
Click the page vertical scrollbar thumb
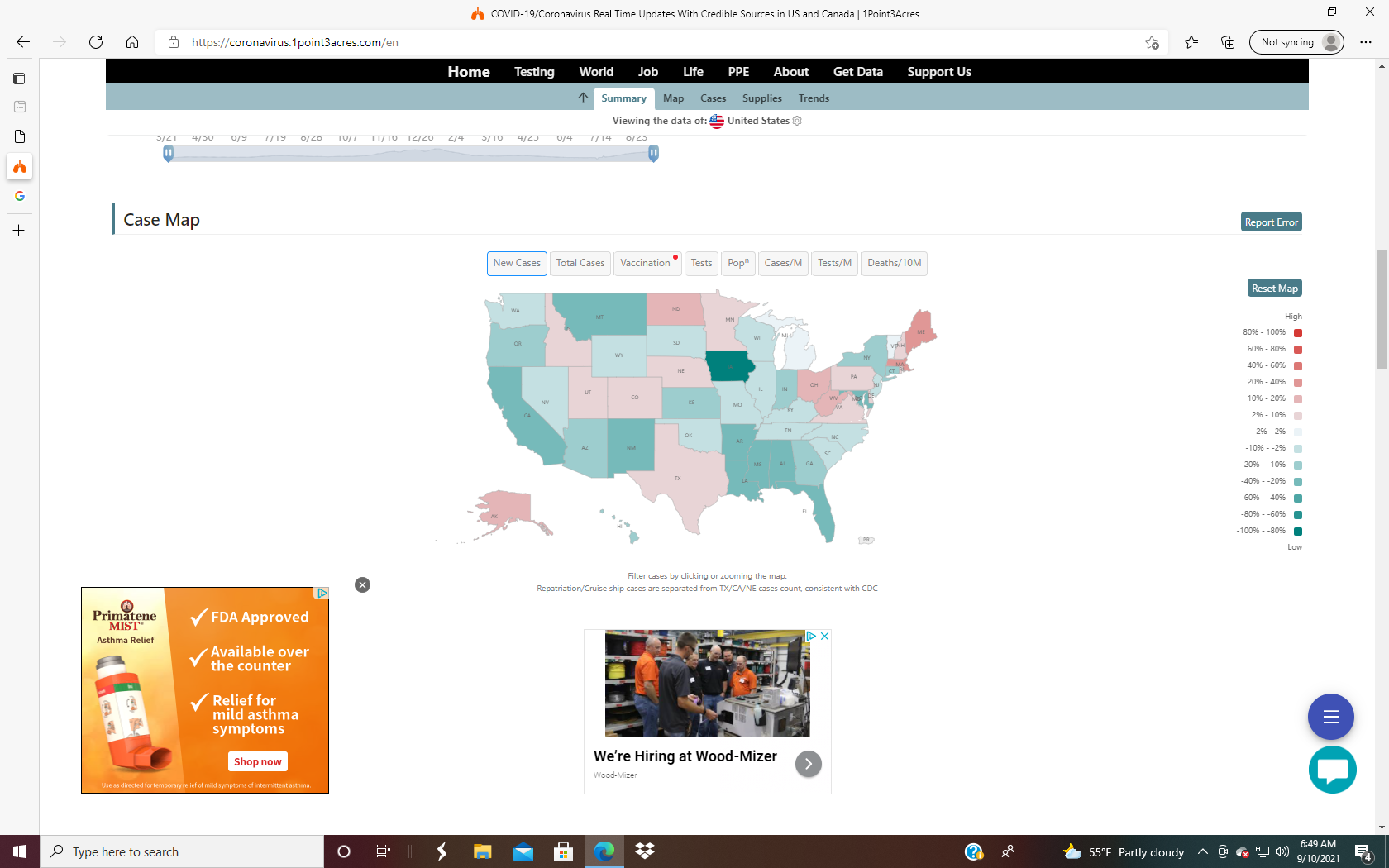click(x=1382, y=309)
